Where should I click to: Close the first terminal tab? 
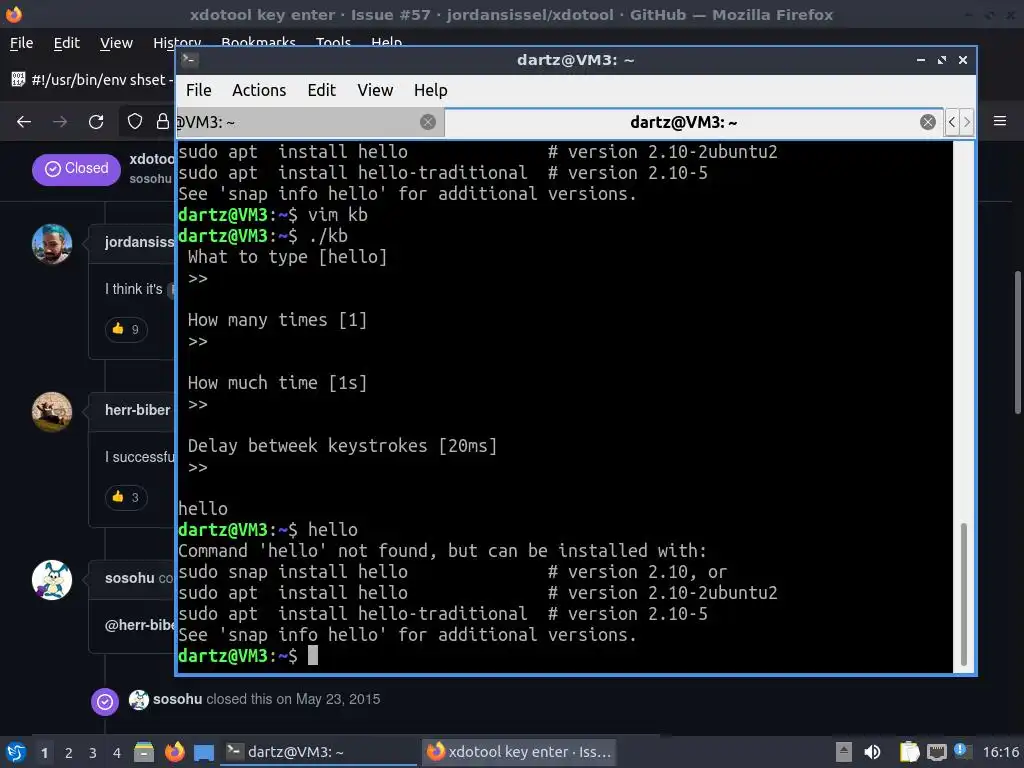[x=428, y=122]
